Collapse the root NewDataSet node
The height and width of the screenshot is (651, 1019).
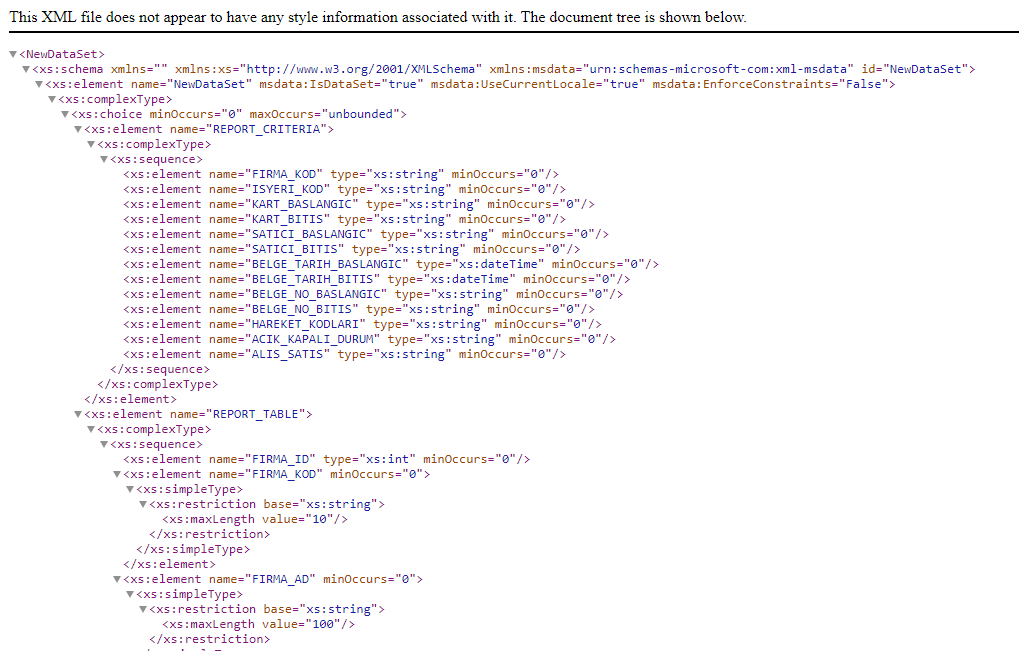[13, 54]
